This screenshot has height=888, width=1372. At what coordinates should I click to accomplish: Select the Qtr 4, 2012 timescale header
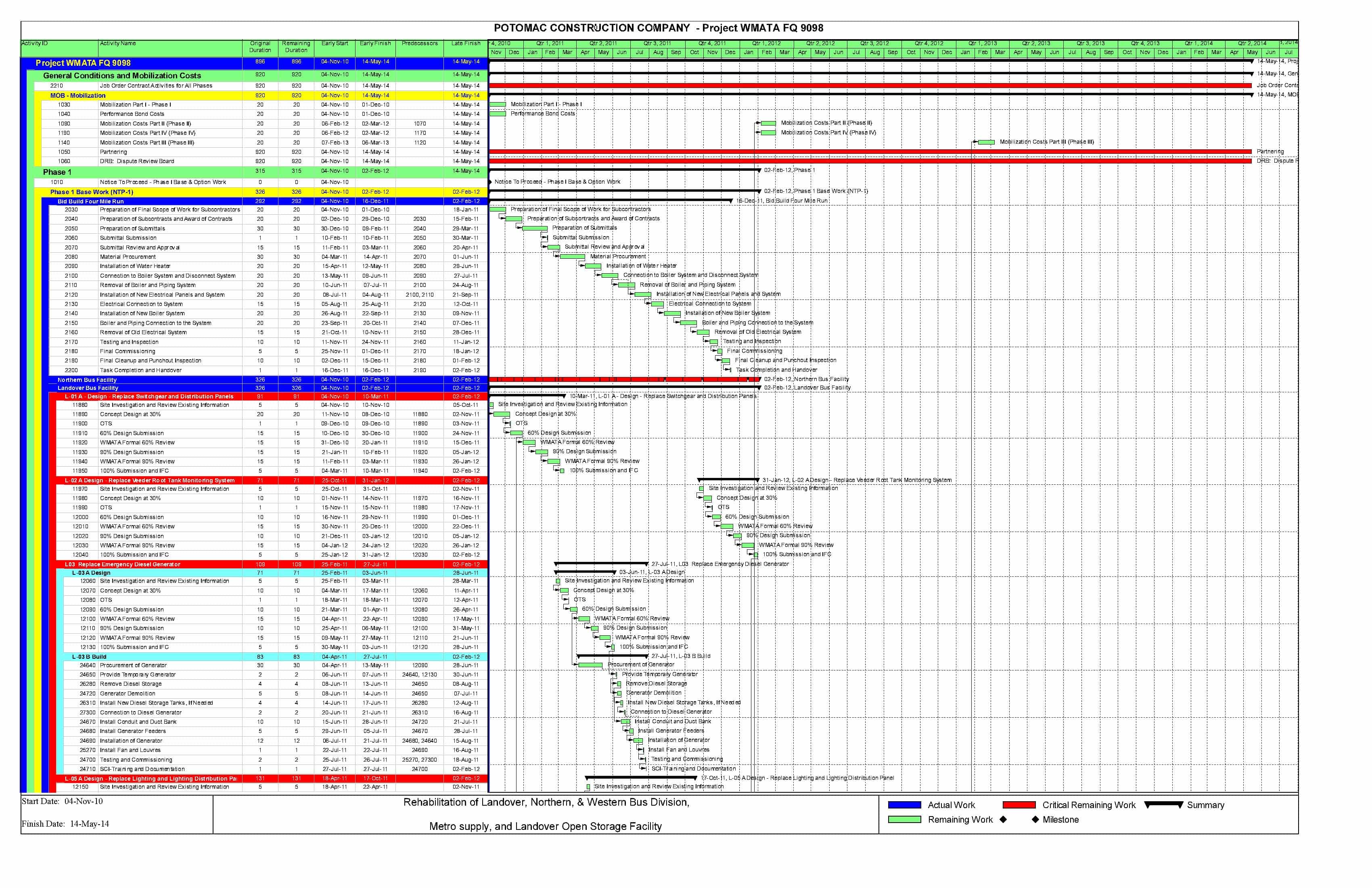(x=929, y=43)
